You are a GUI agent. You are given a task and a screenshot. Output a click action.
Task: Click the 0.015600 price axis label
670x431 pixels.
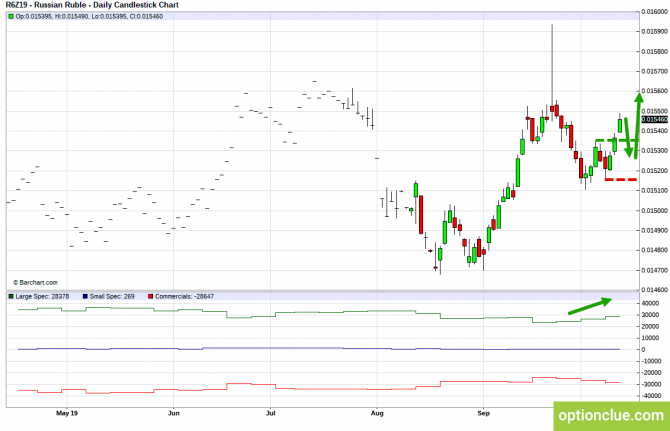(x=654, y=91)
